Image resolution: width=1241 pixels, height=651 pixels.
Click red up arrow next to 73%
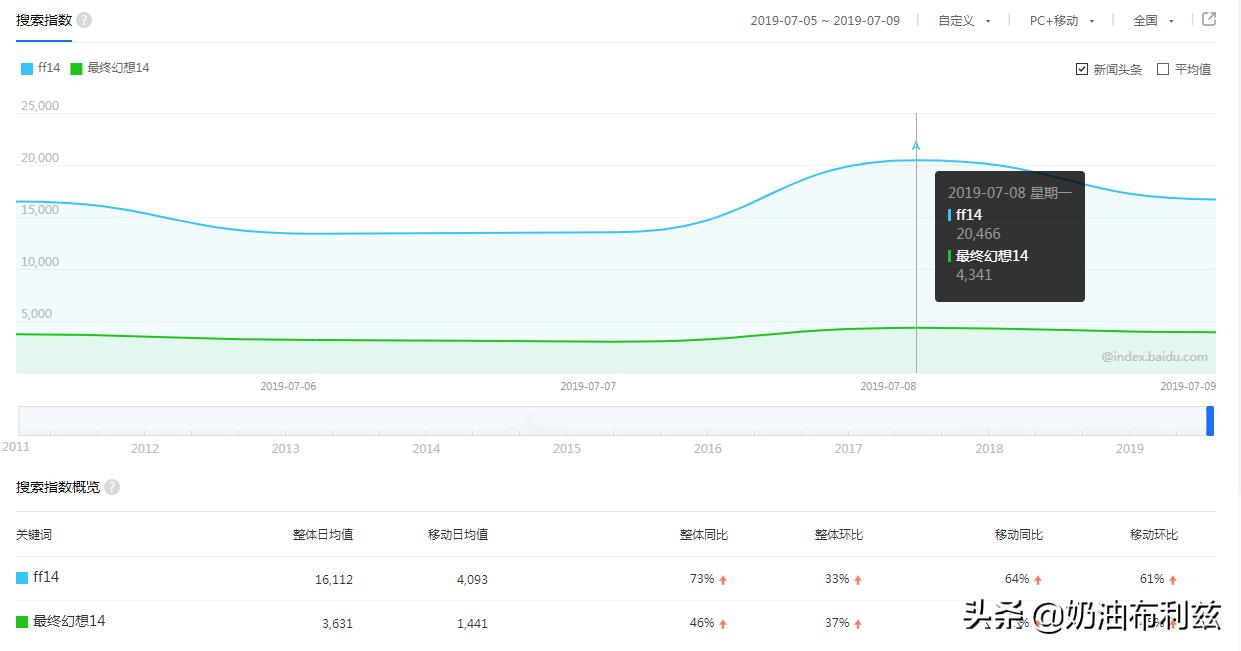click(723, 579)
